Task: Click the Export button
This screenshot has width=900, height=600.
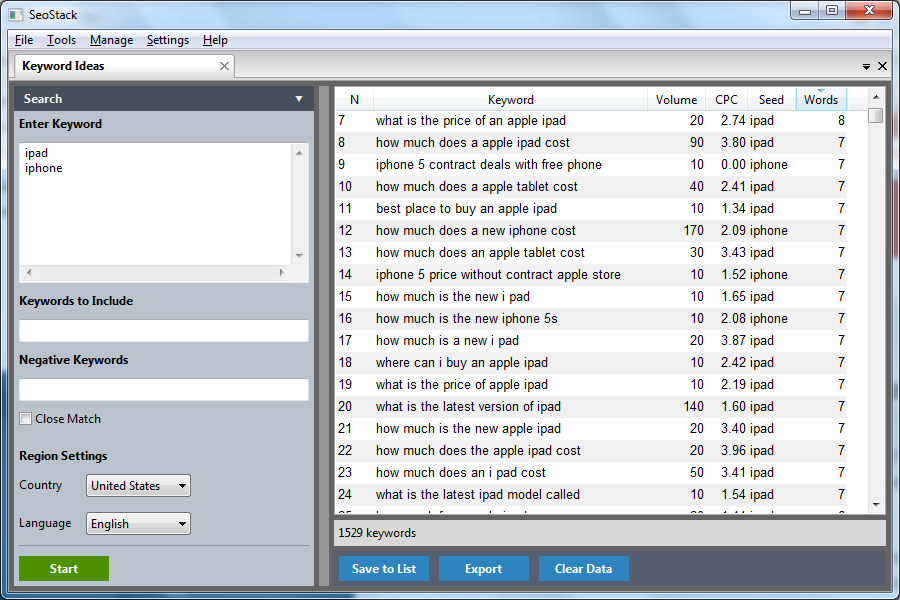Action: tap(483, 568)
